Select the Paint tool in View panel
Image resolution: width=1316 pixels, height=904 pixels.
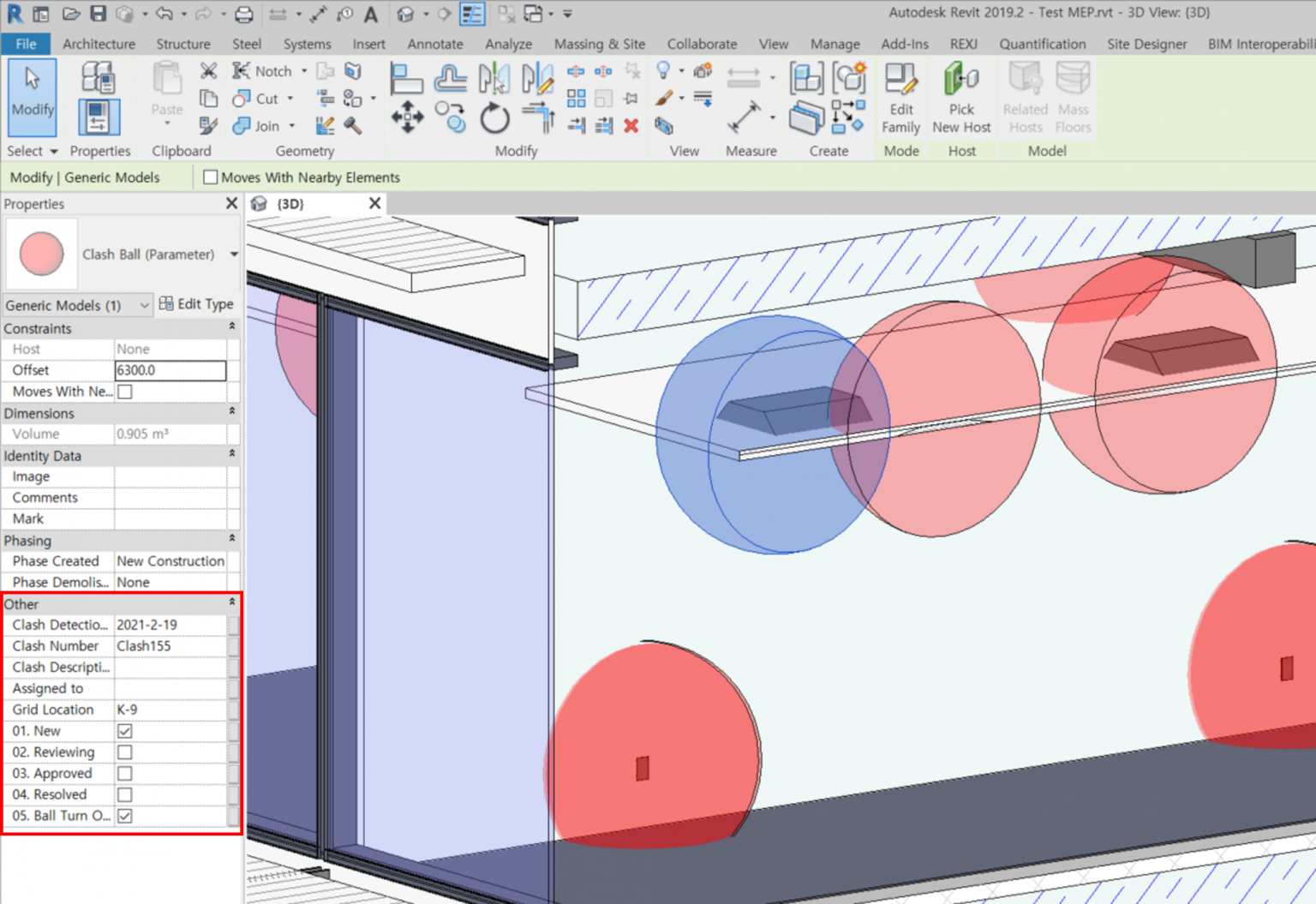(x=665, y=99)
